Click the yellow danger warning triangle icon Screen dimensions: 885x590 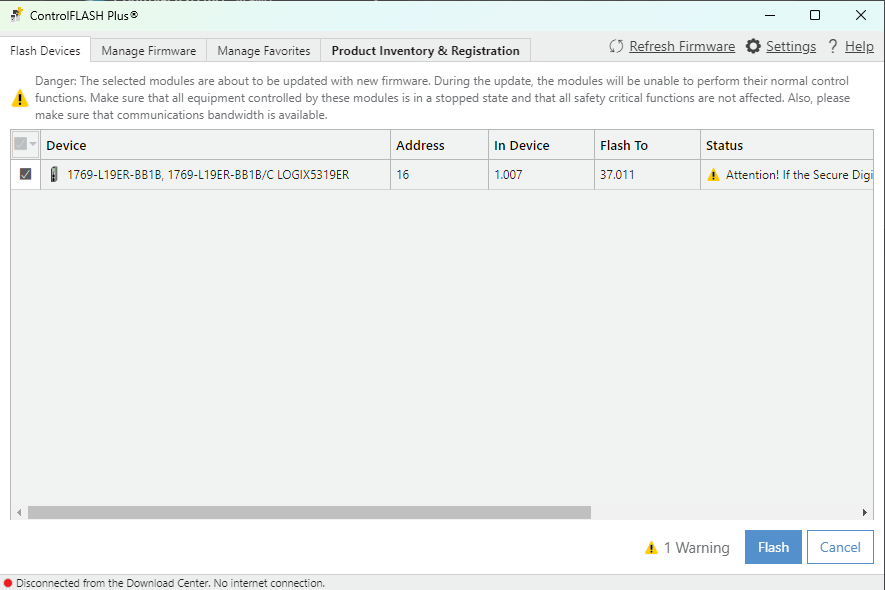(20, 98)
